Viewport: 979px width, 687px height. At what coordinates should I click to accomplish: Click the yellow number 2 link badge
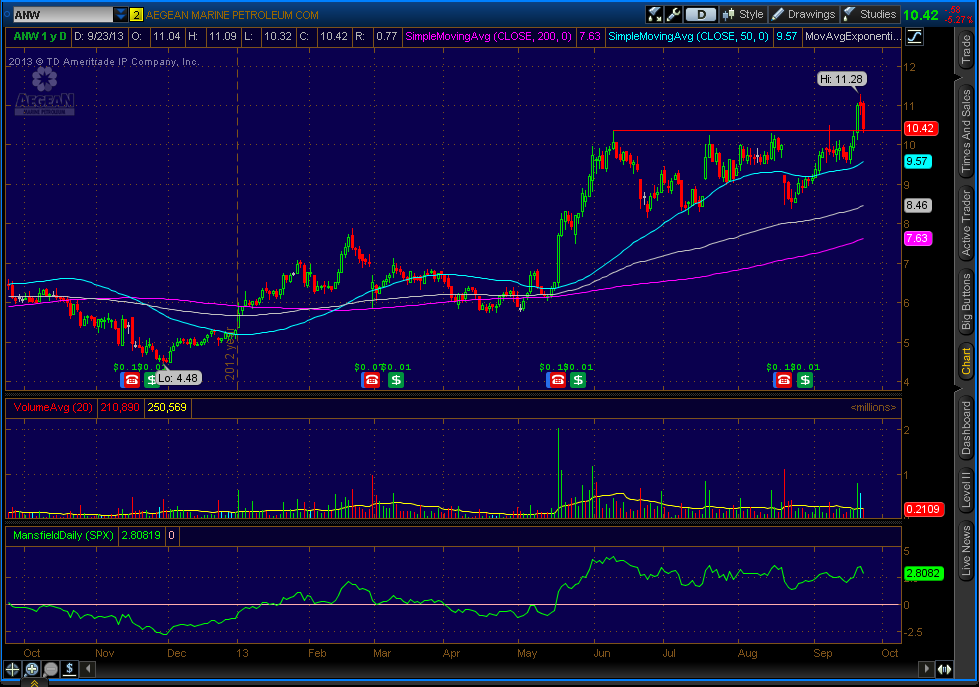[137, 15]
